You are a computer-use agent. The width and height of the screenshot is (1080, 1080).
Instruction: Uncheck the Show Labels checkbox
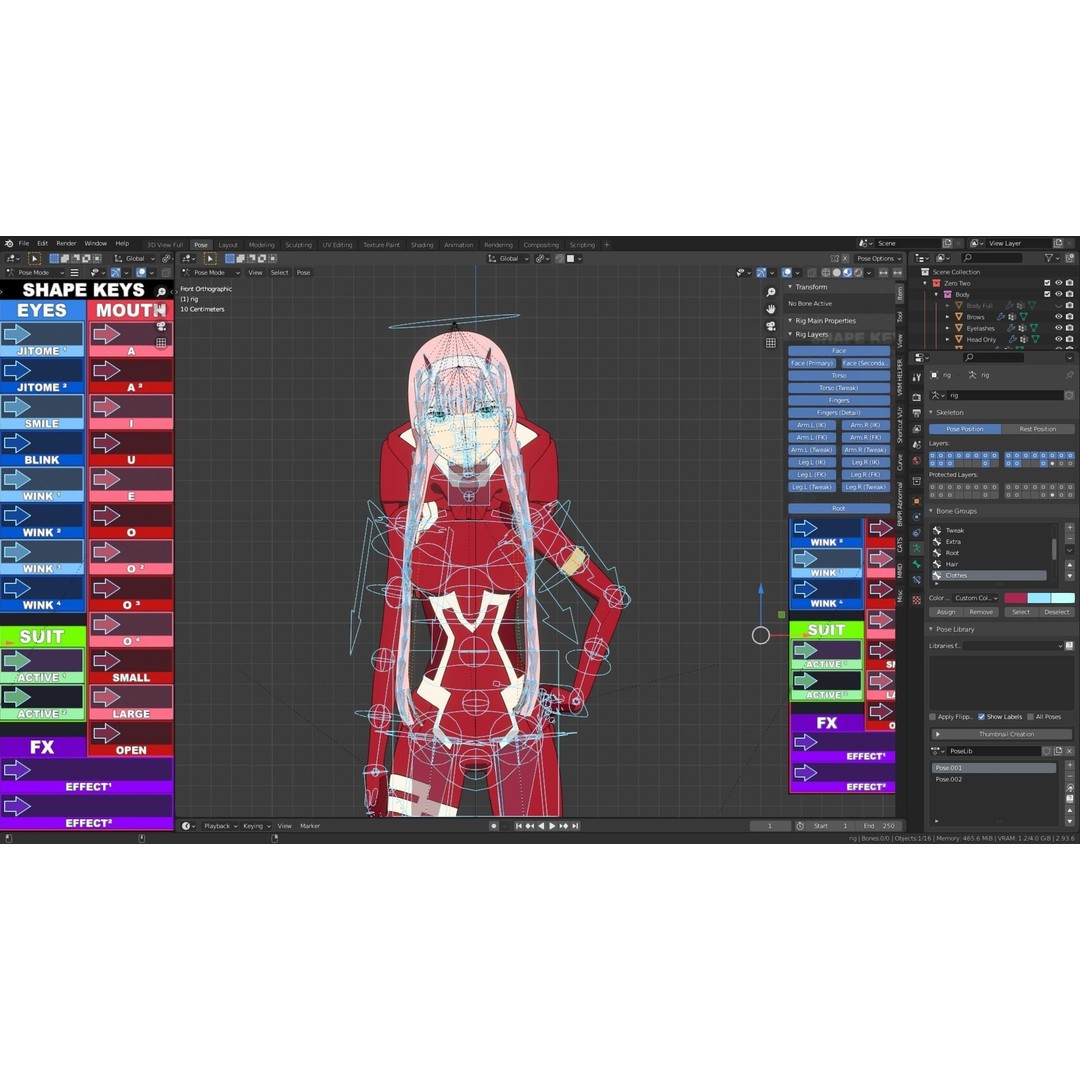click(982, 717)
